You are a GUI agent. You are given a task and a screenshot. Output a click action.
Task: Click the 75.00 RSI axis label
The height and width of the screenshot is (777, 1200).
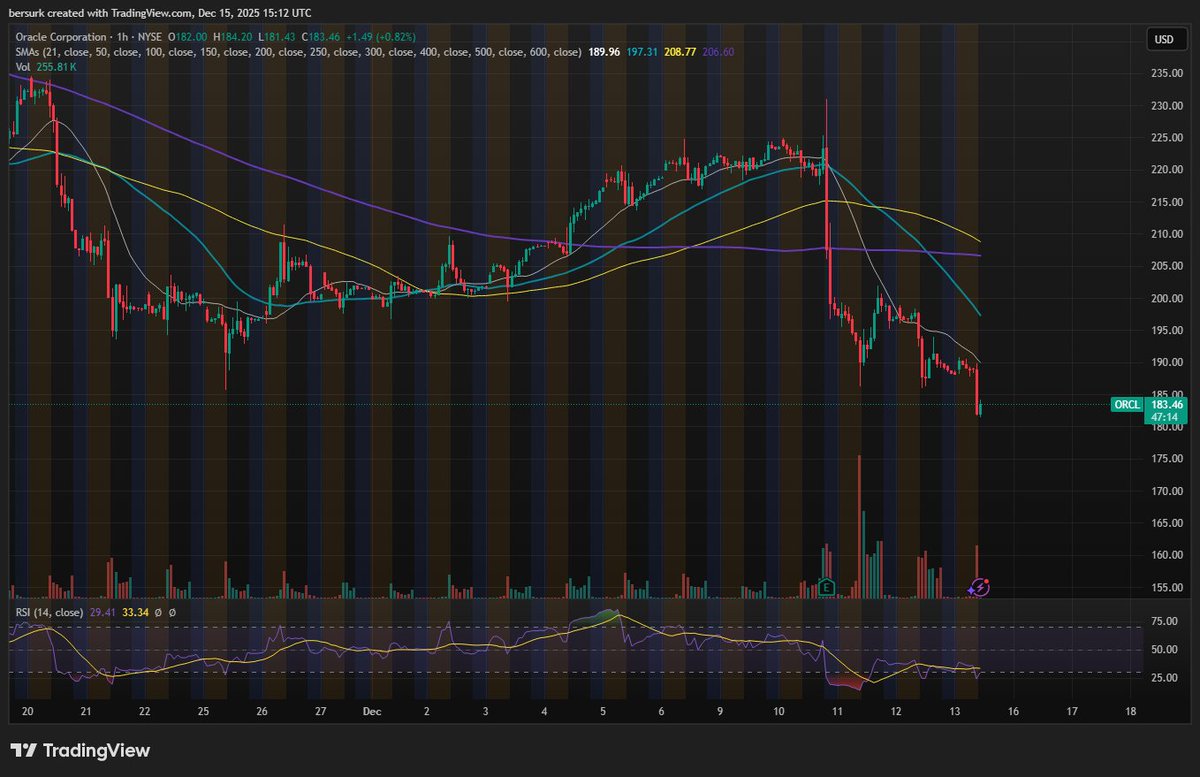pos(1163,620)
